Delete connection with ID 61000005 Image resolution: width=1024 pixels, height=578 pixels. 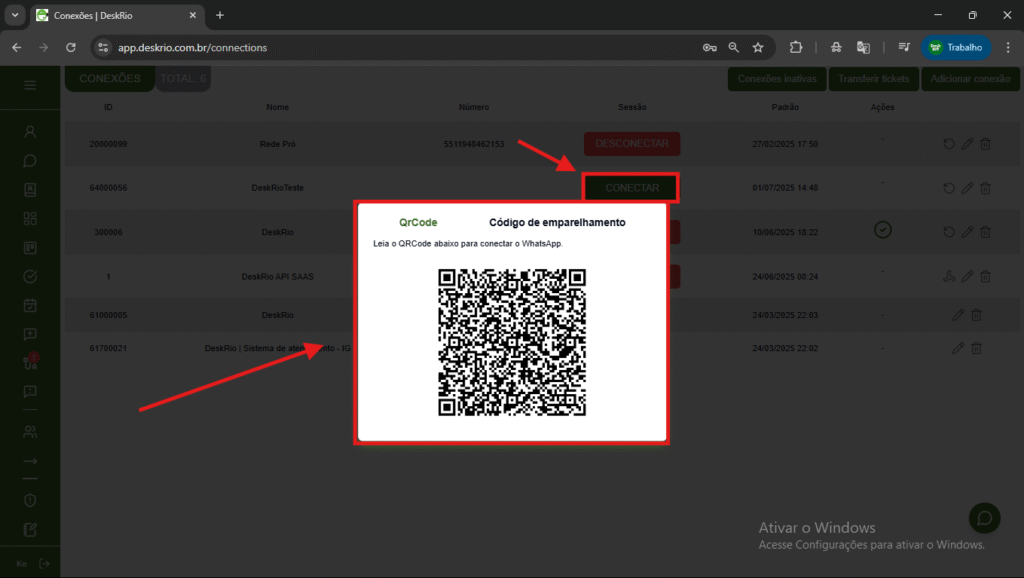(x=976, y=315)
